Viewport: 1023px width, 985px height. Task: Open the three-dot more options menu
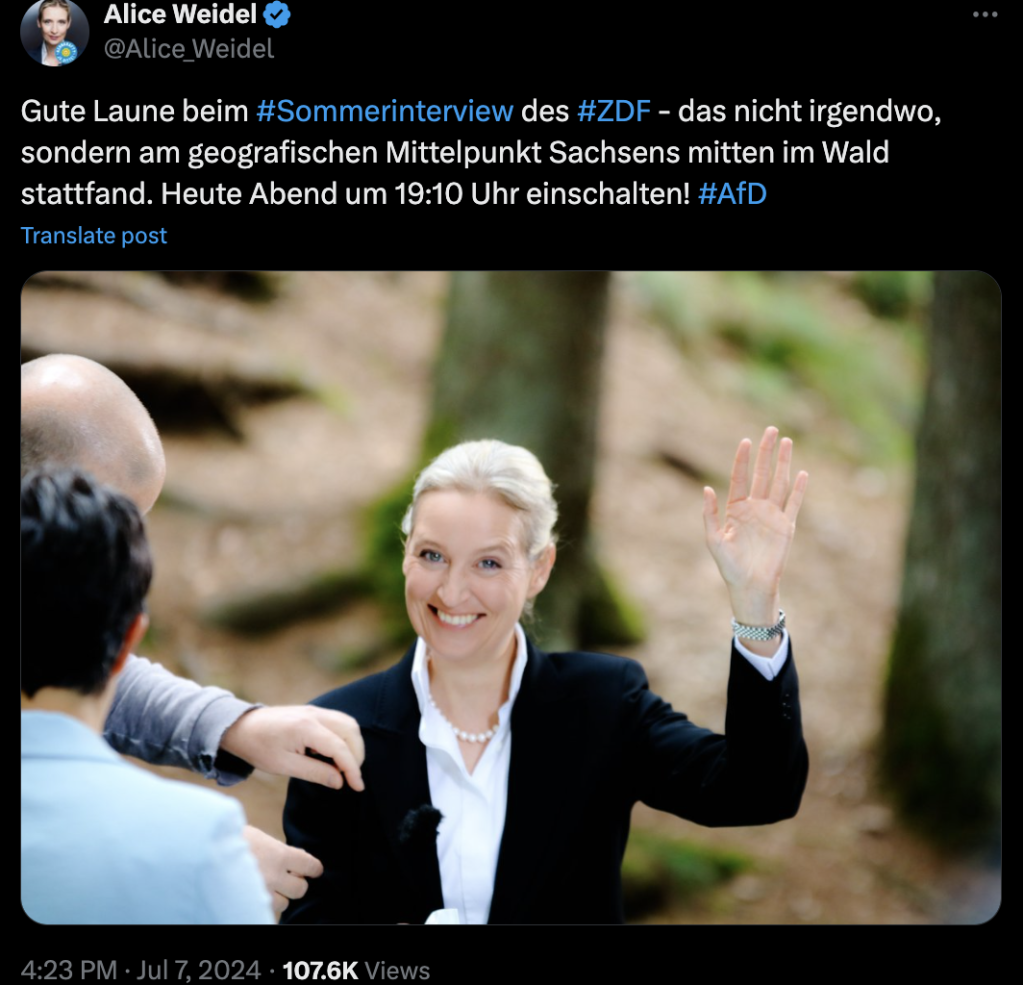point(985,14)
